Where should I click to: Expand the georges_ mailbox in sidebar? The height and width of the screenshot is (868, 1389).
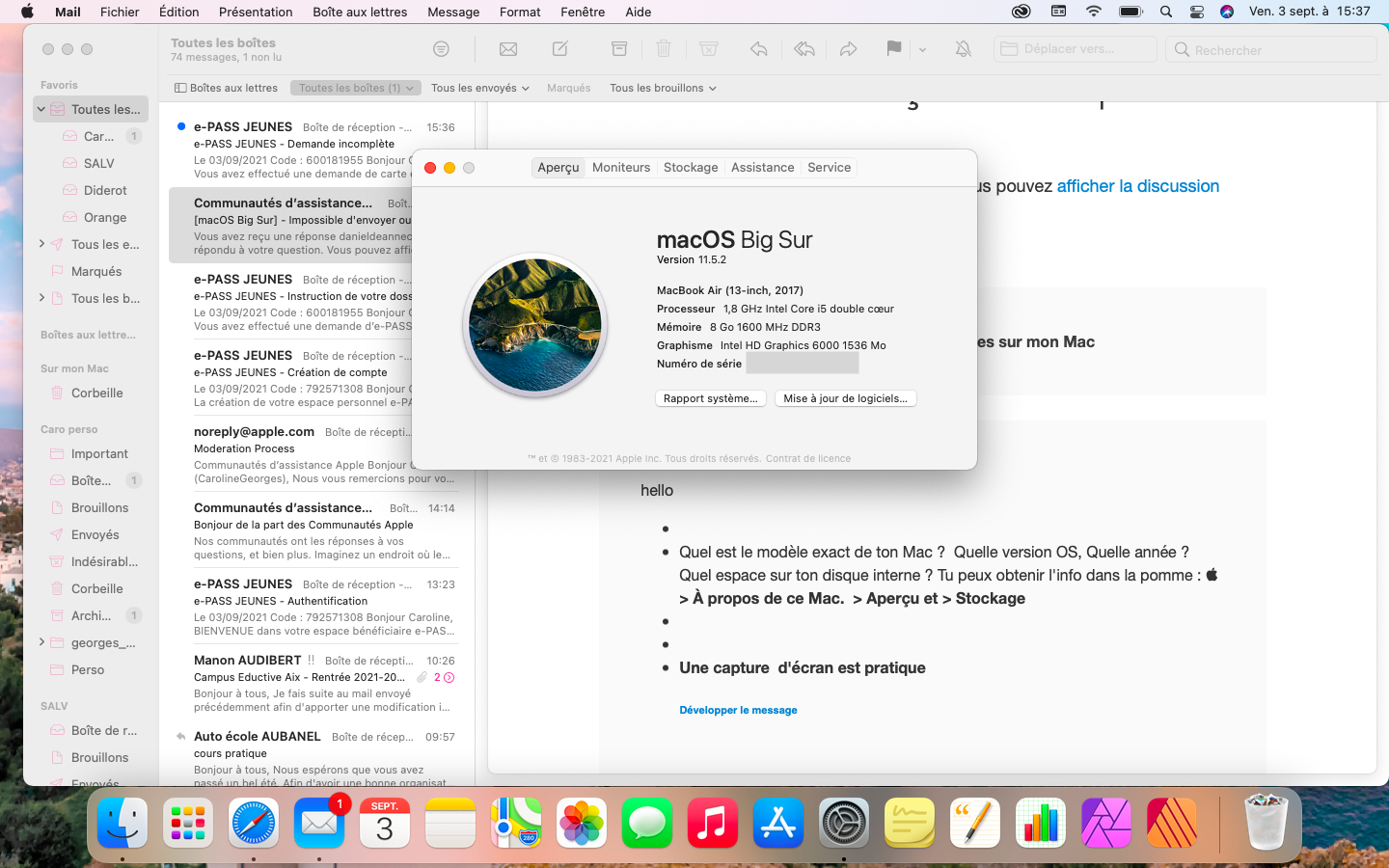[41, 642]
